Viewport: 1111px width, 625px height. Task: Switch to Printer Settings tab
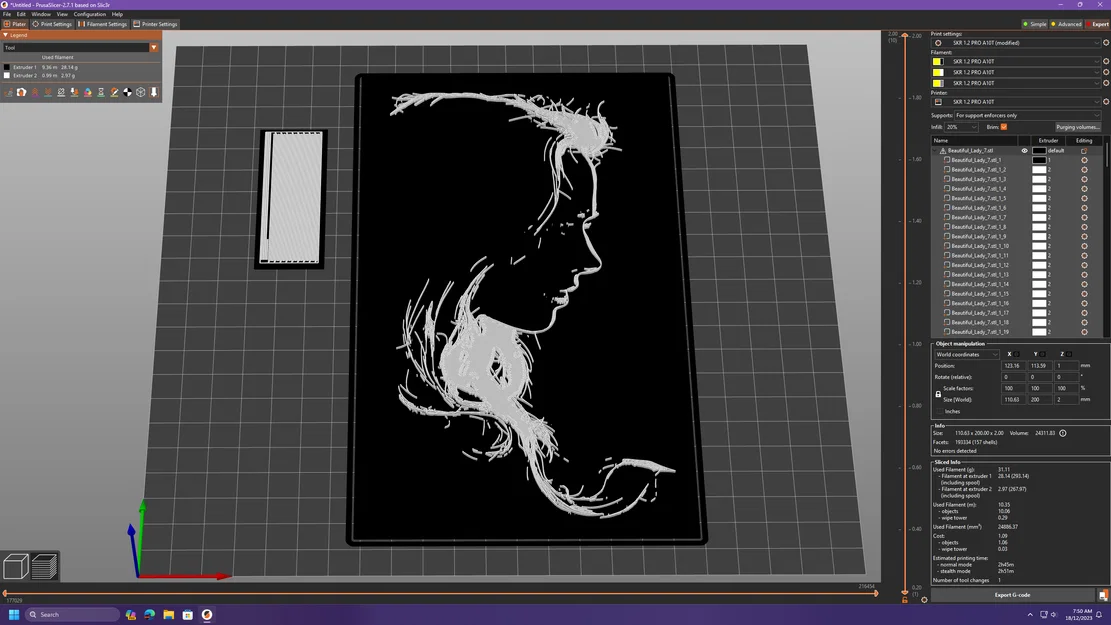click(x=155, y=24)
